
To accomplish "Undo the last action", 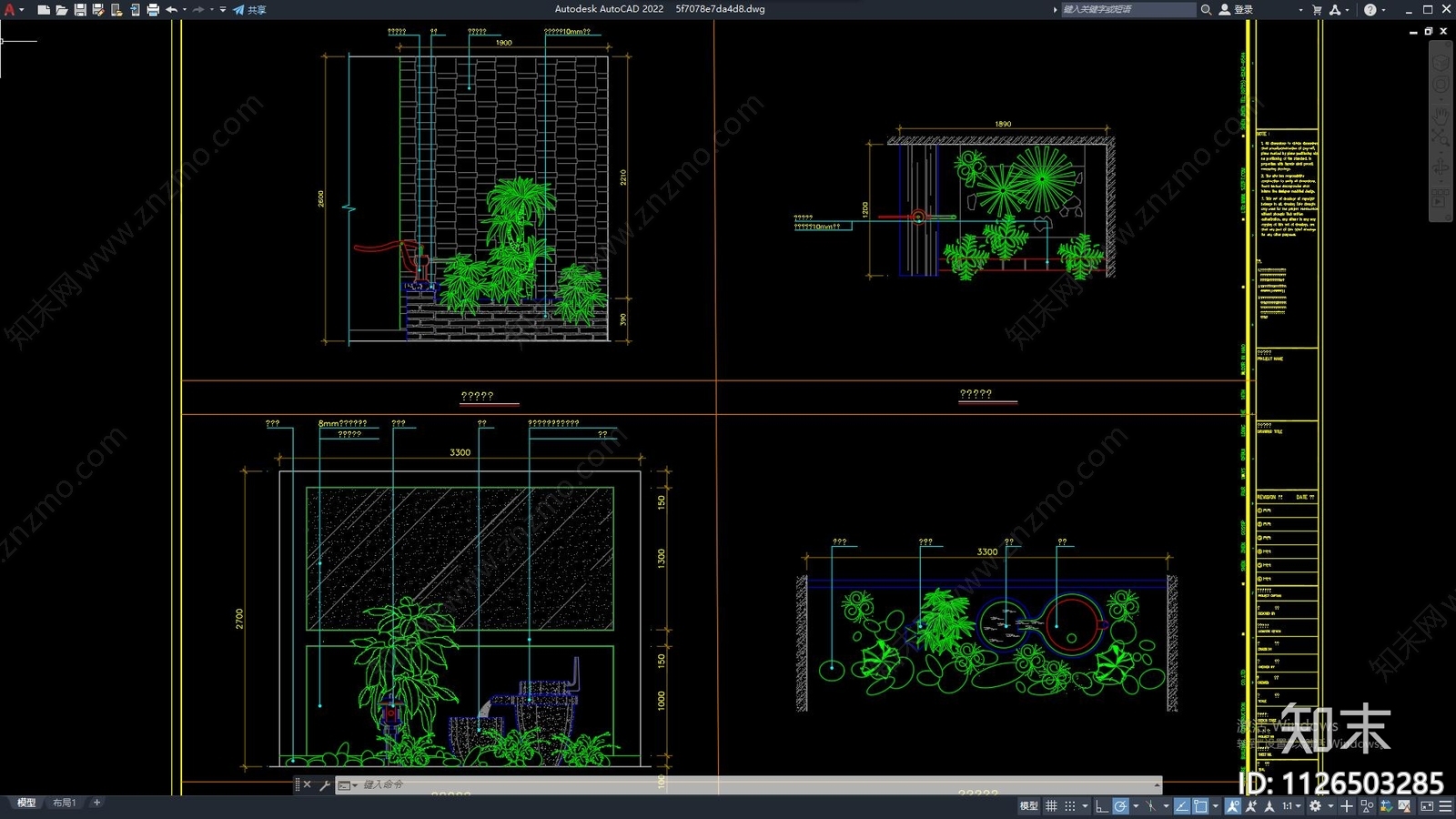I will 171,10.
